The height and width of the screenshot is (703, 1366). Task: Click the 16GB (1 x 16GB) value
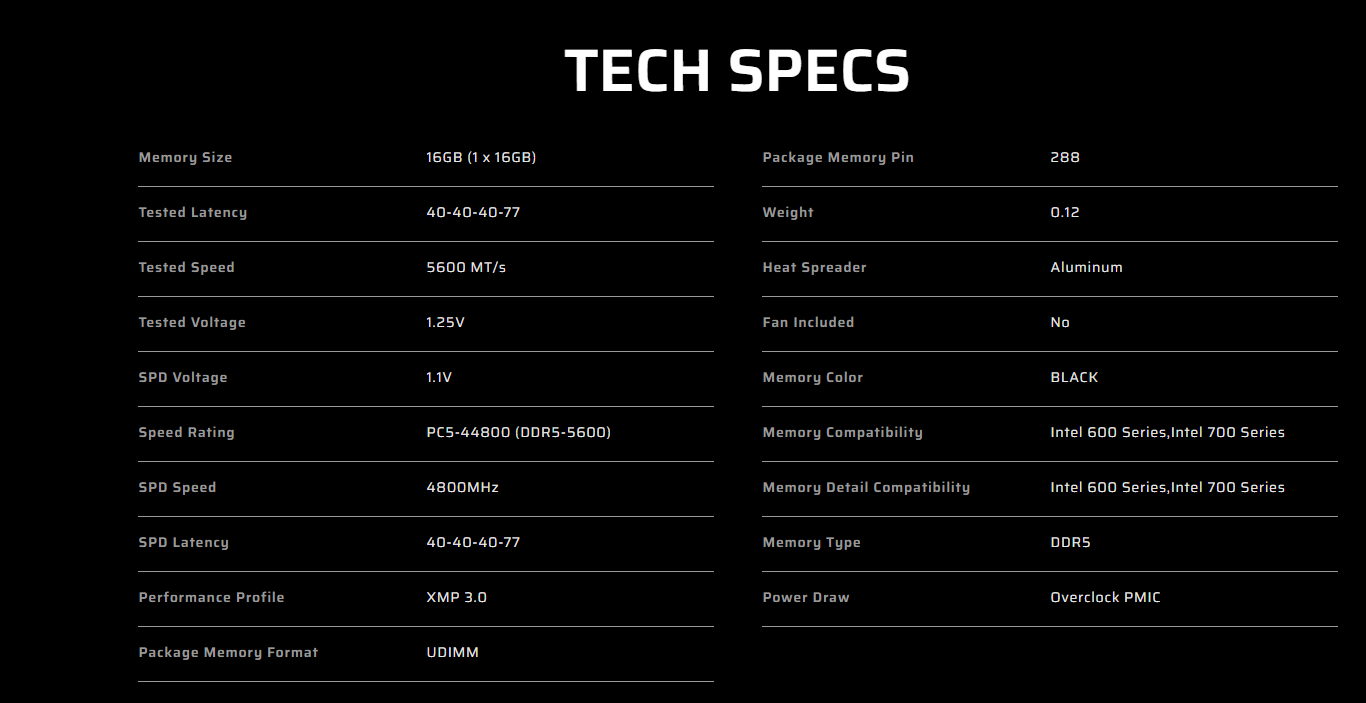coord(481,157)
